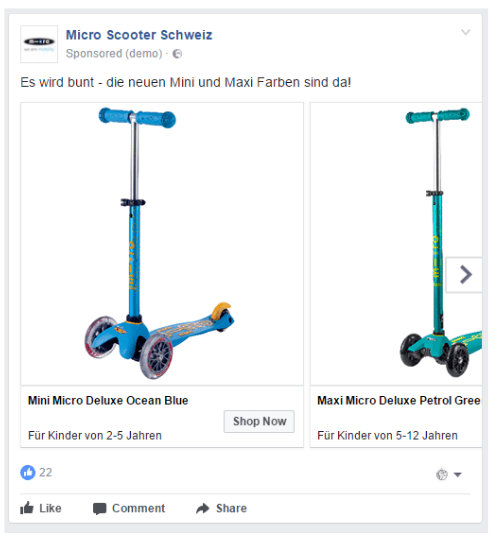Viewport: 497px width, 539px height.
Task: Advance carousel with the right arrow
Action: point(464,275)
